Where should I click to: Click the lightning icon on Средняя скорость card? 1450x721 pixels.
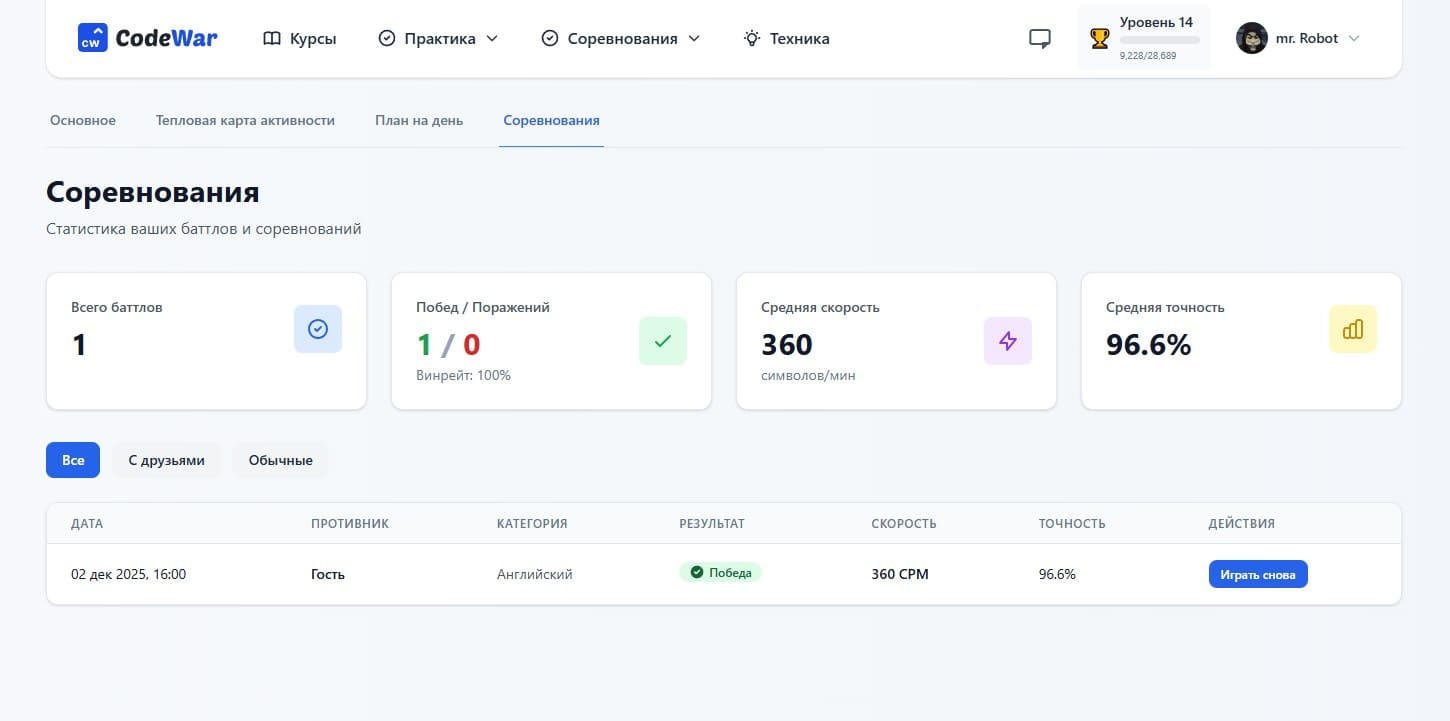pyautogui.click(x=1007, y=341)
